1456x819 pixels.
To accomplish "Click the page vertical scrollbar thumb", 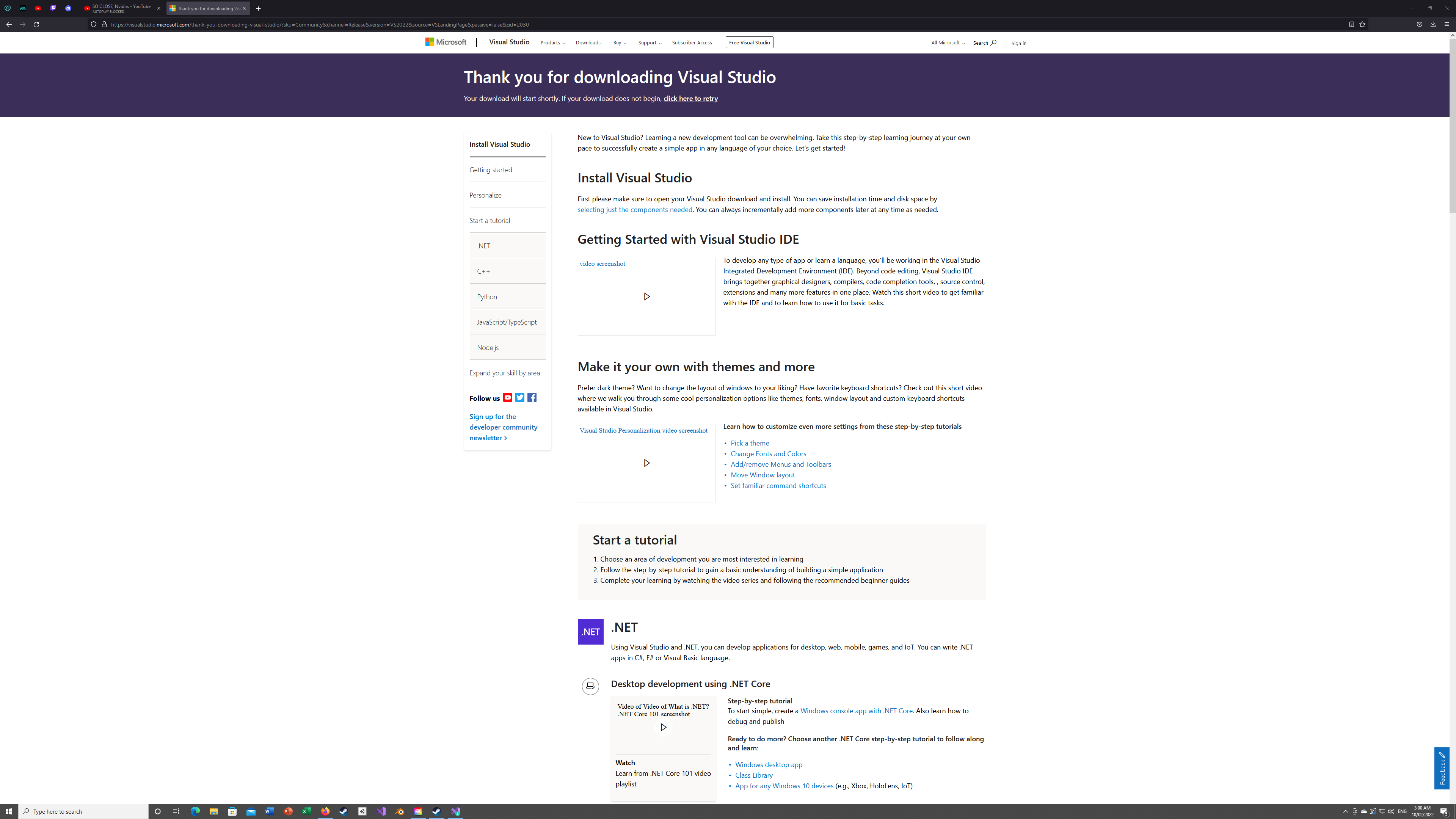I will (x=1452, y=126).
